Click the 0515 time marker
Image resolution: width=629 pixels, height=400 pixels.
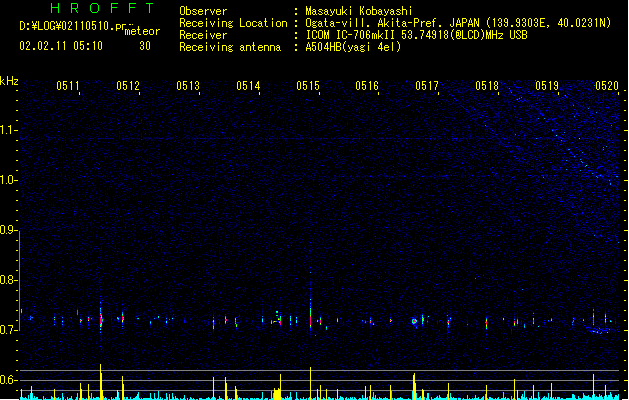coord(308,86)
